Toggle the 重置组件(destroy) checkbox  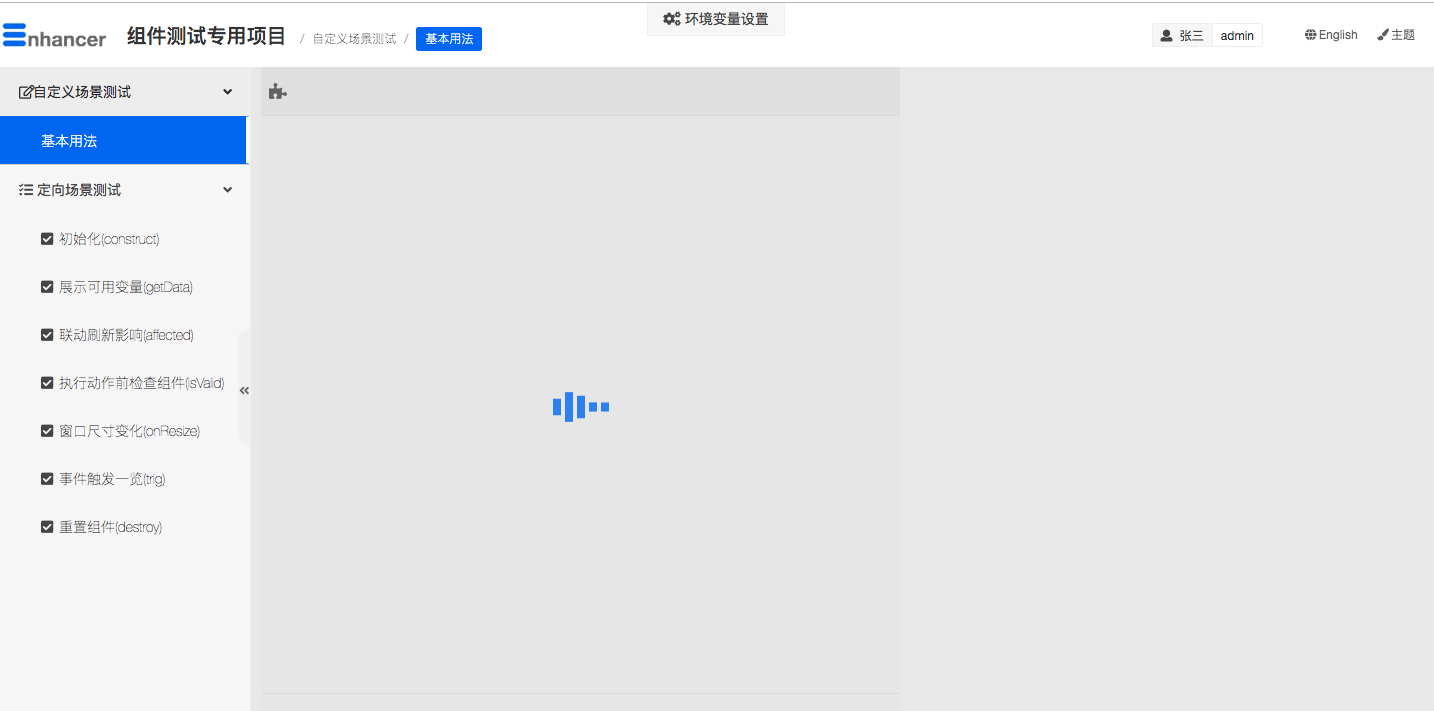click(x=47, y=527)
